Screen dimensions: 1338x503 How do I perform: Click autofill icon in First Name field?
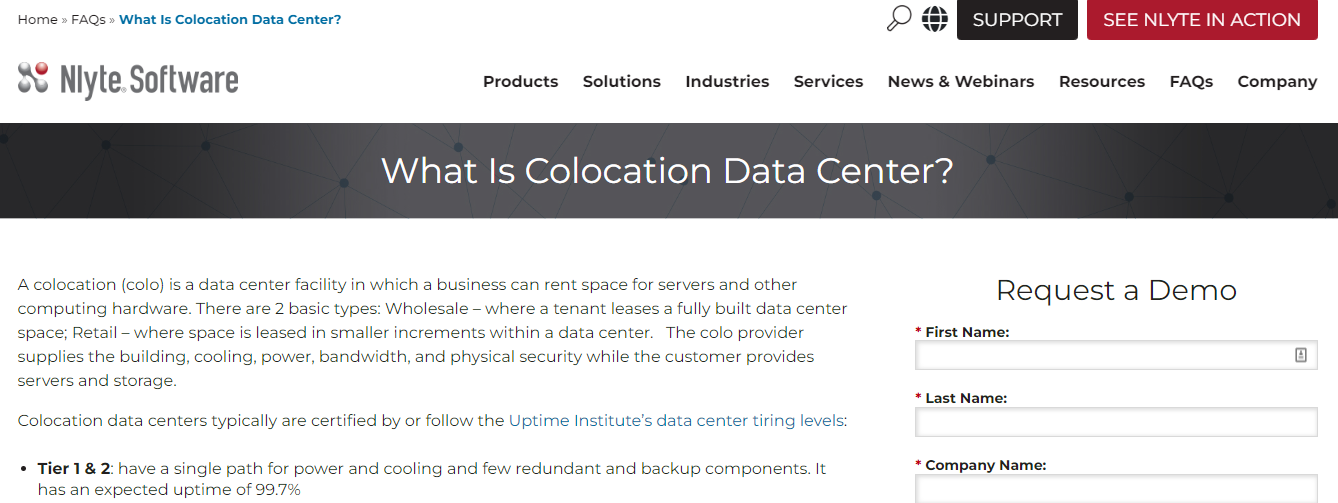tap(1301, 355)
